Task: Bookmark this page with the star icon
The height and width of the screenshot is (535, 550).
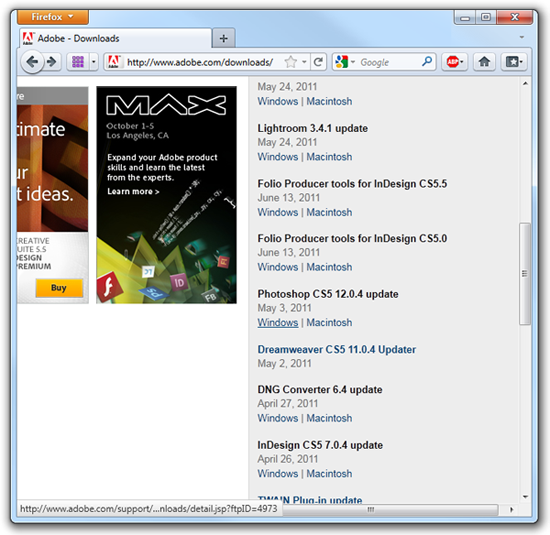Action: click(290, 62)
